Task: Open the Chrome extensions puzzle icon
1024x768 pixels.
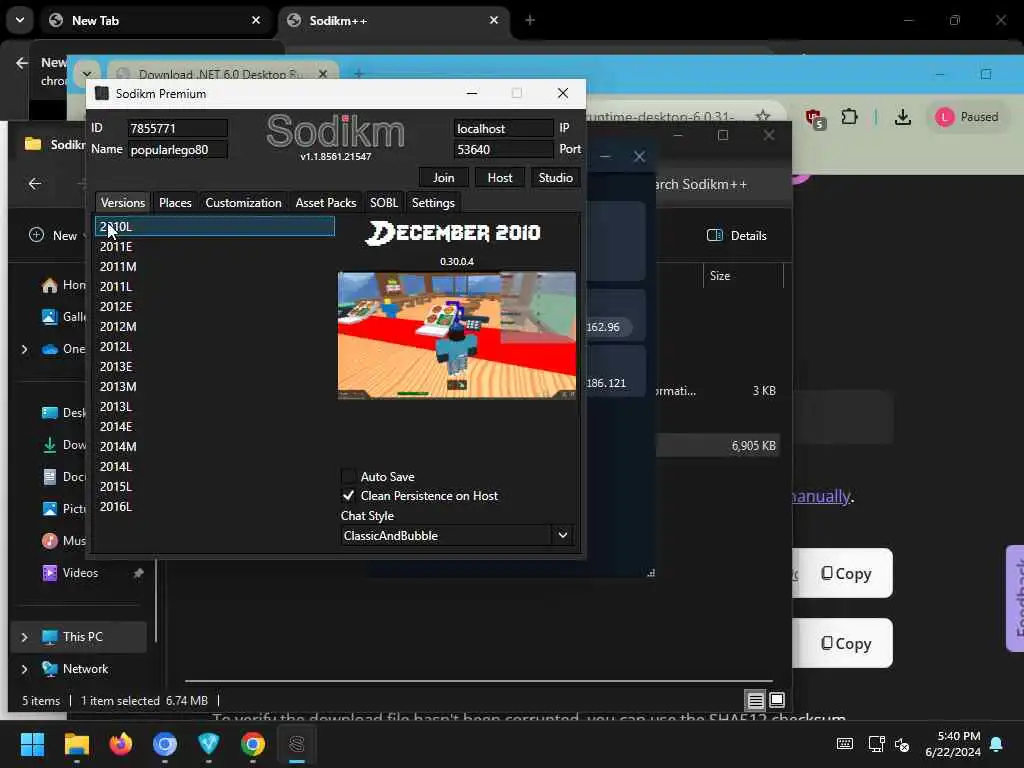Action: 849,117
